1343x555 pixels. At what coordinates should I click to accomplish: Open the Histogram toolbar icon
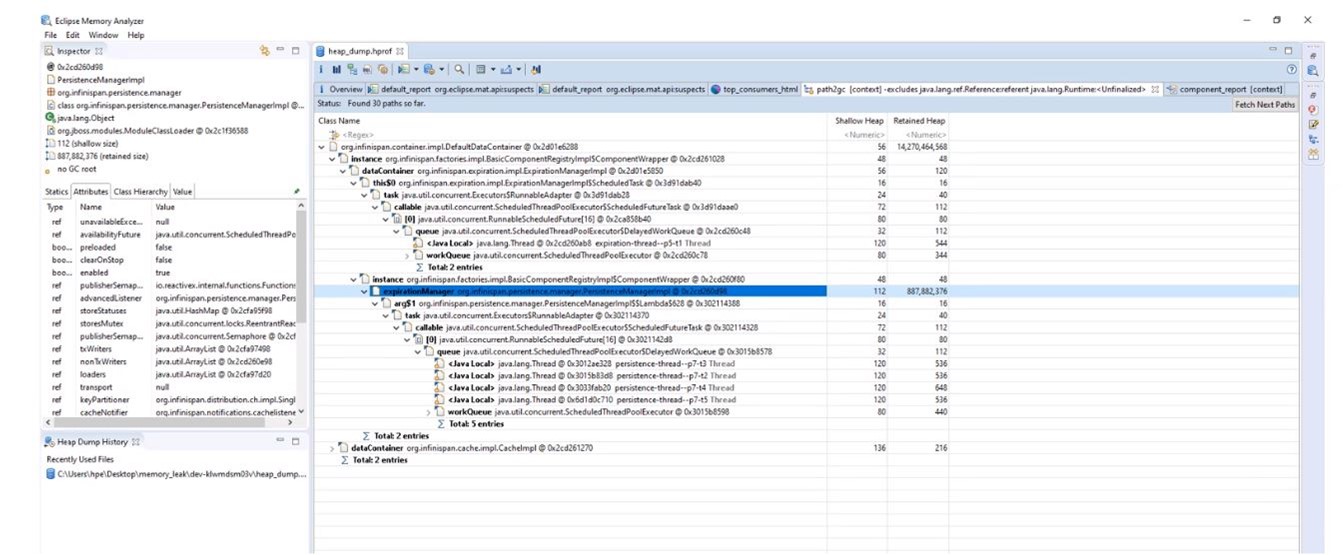tap(336, 69)
